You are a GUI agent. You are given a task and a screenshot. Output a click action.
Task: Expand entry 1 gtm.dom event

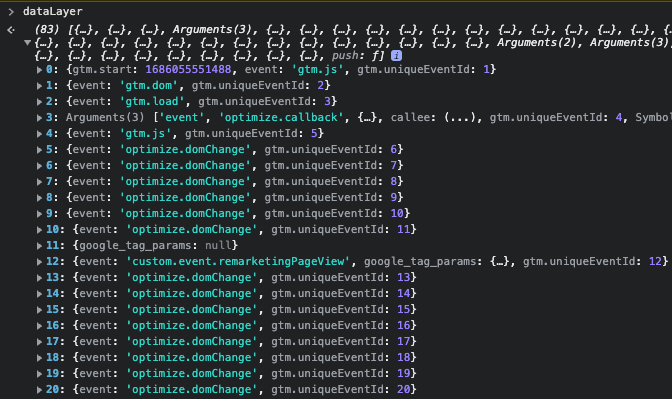[x=39, y=86]
